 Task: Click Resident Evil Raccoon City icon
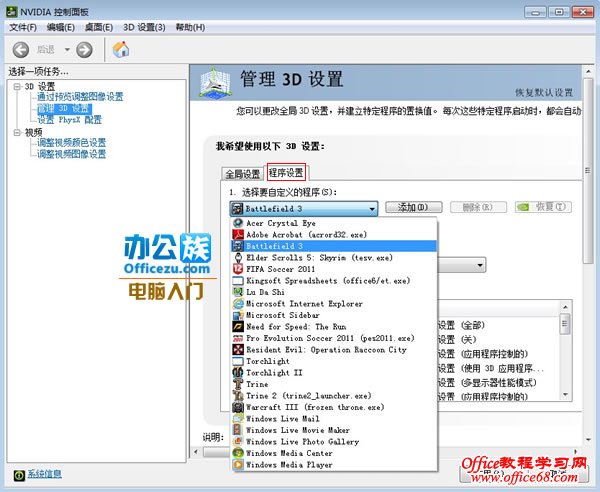click(238, 349)
